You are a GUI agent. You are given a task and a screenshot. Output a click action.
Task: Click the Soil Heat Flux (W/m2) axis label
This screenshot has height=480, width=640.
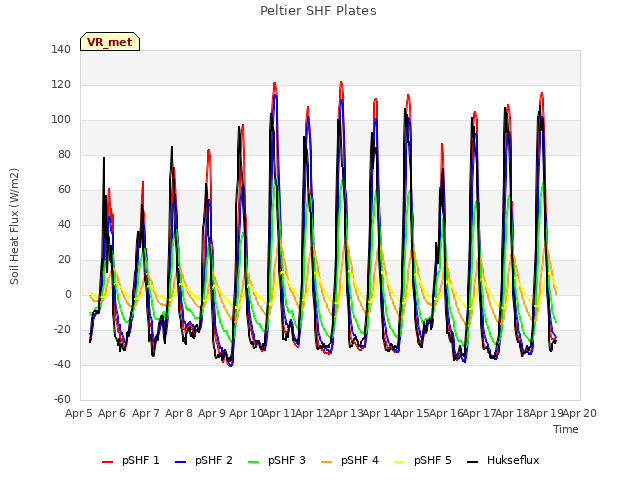click(15, 226)
